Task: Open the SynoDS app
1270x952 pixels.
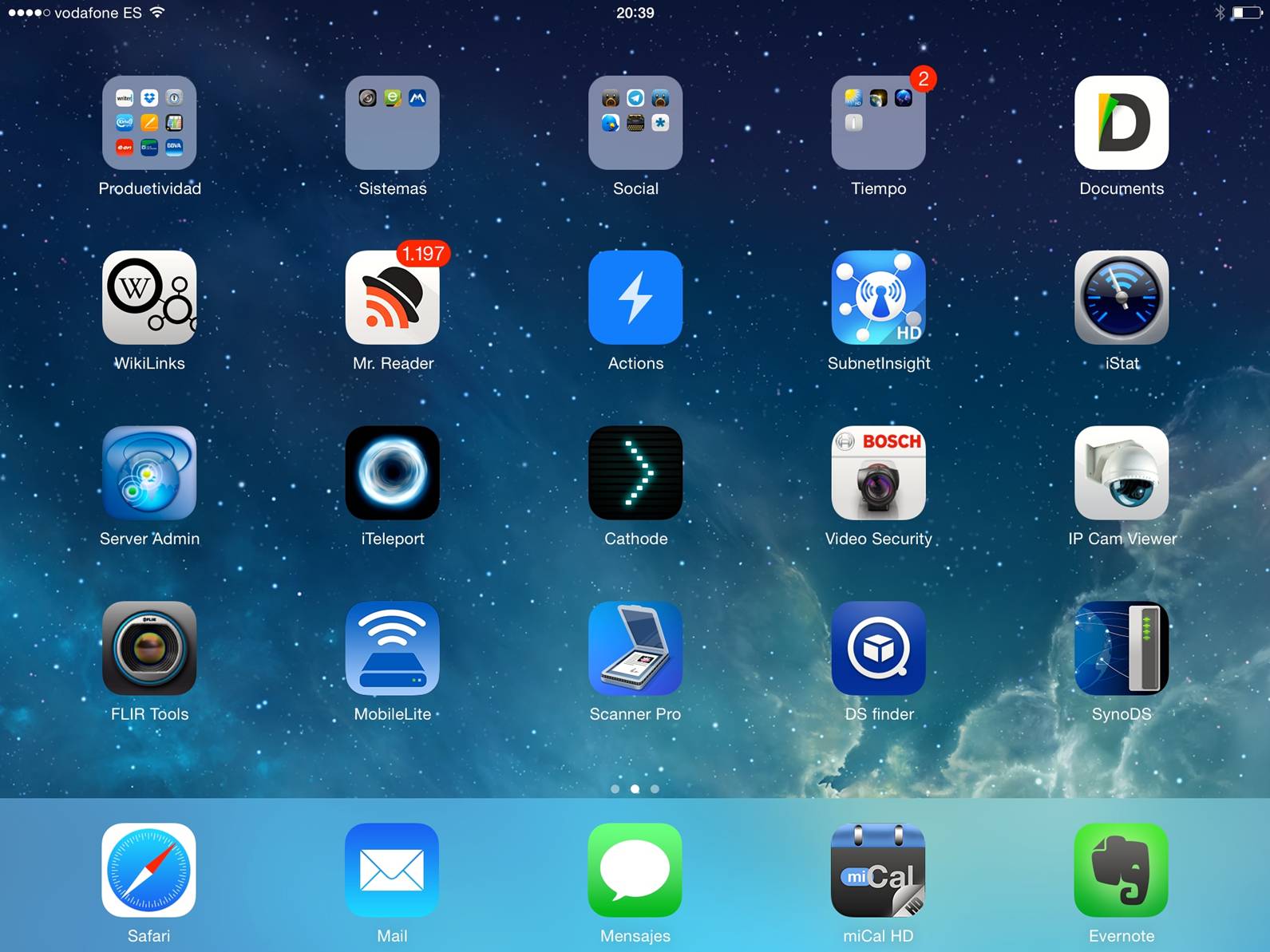Action: [1122, 648]
